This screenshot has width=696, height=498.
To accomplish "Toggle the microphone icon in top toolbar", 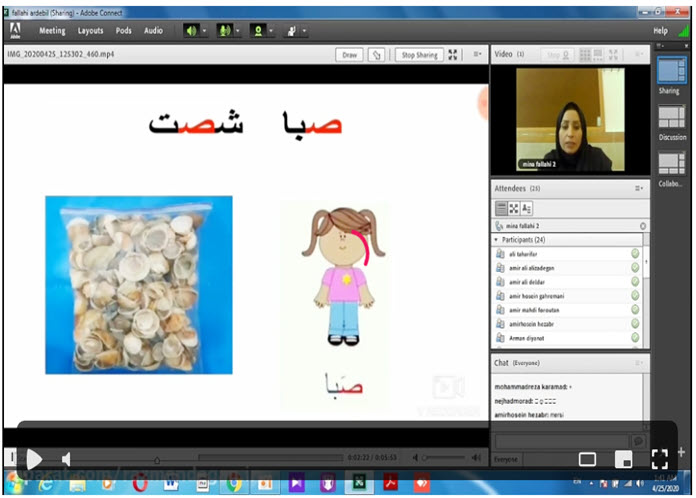I will coord(225,31).
